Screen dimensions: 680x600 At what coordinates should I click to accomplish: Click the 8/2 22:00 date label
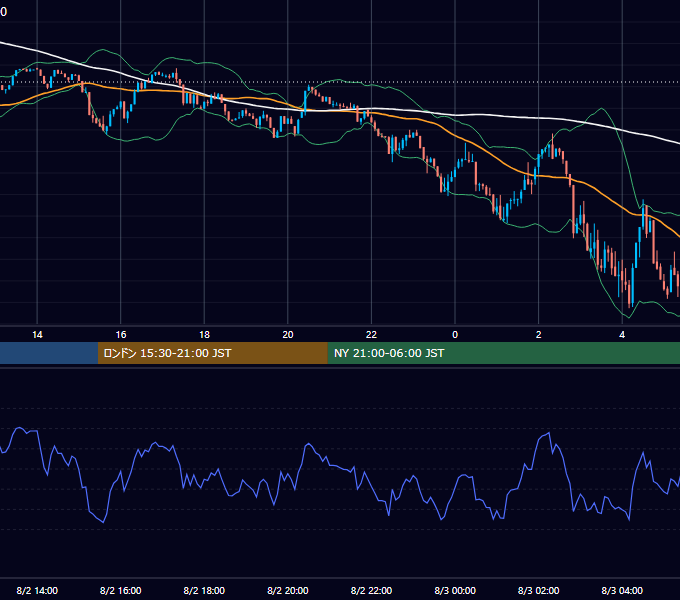(371, 590)
